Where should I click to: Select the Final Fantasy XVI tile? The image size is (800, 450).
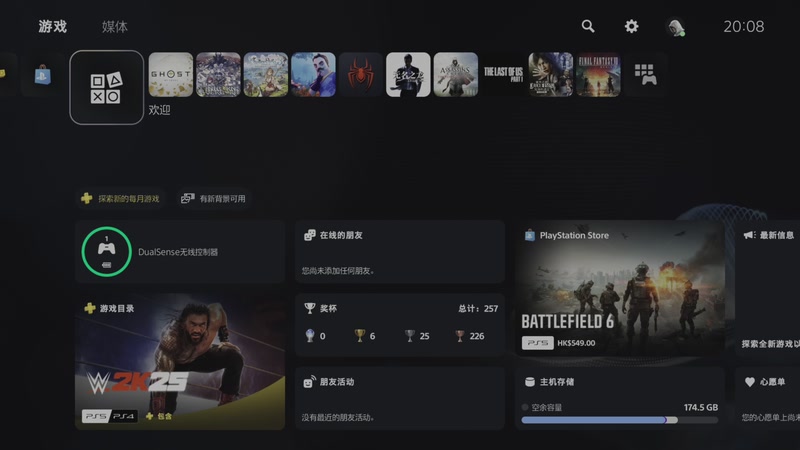(x=598, y=74)
